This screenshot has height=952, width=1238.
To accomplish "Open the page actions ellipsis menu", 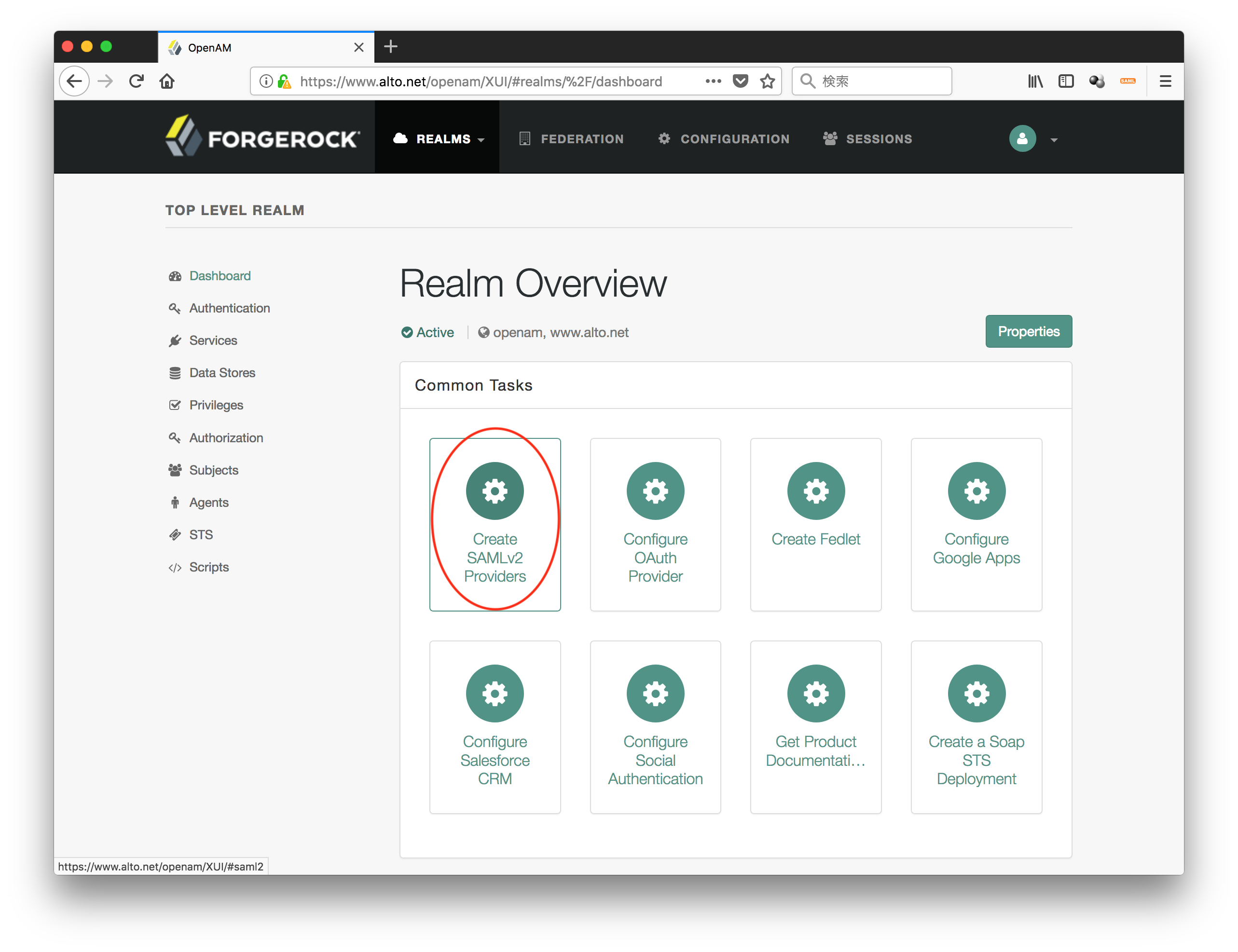I will coord(713,81).
